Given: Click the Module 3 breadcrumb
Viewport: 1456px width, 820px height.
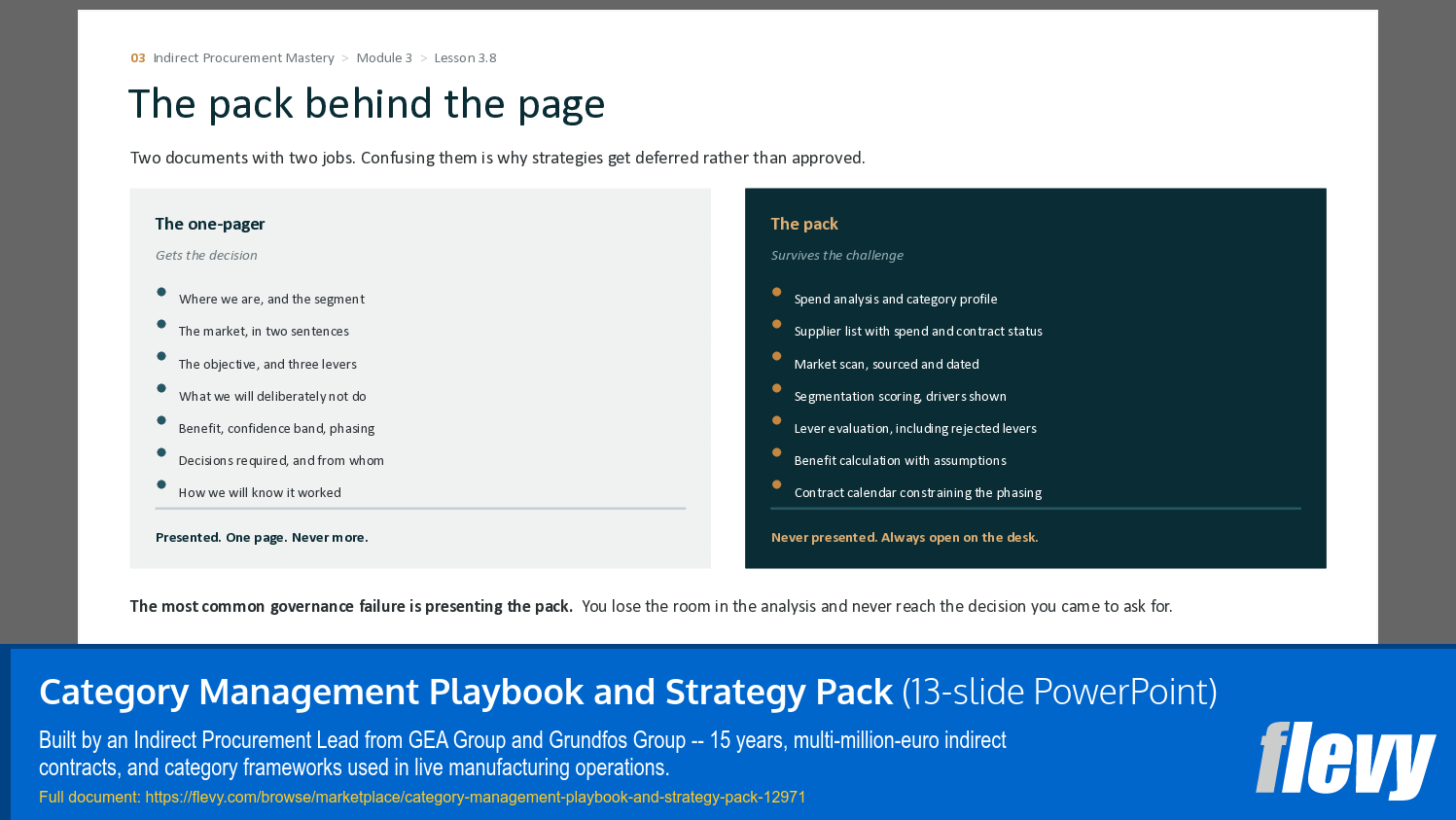Looking at the screenshot, I should tap(384, 58).
